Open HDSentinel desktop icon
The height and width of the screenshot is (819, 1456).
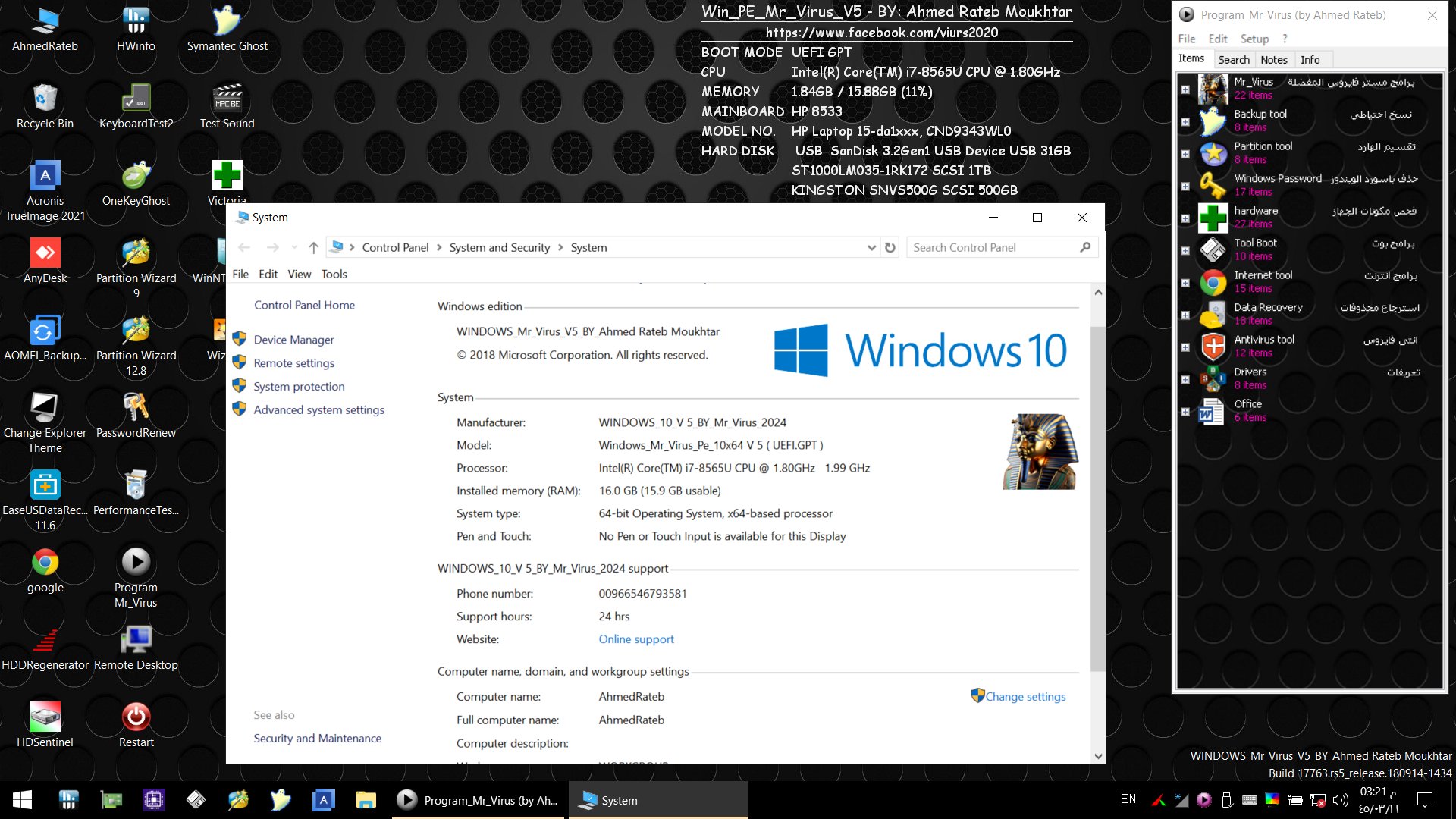click(45, 726)
